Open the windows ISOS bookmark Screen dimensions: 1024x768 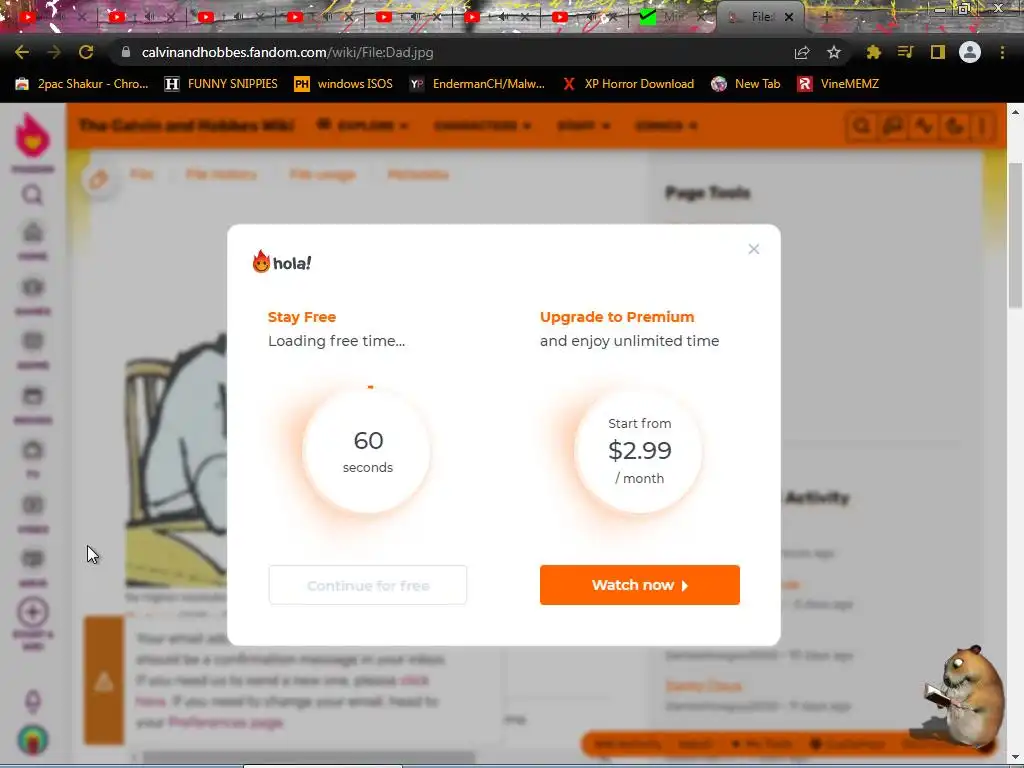coord(344,84)
